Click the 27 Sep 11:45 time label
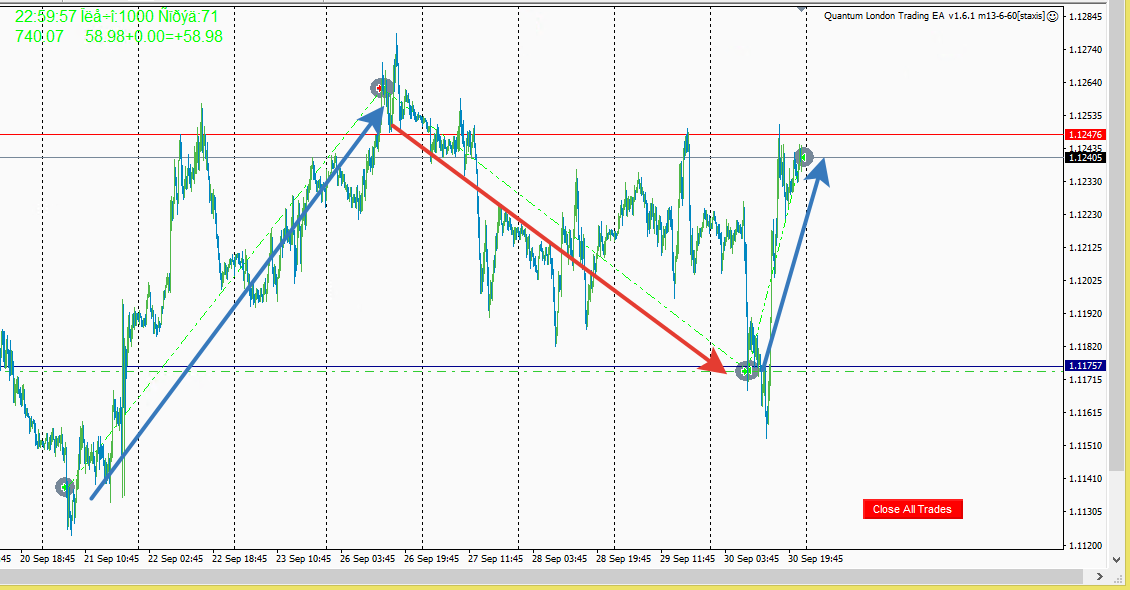The height and width of the screenshot is (590, 1130). tap(495, 559)
